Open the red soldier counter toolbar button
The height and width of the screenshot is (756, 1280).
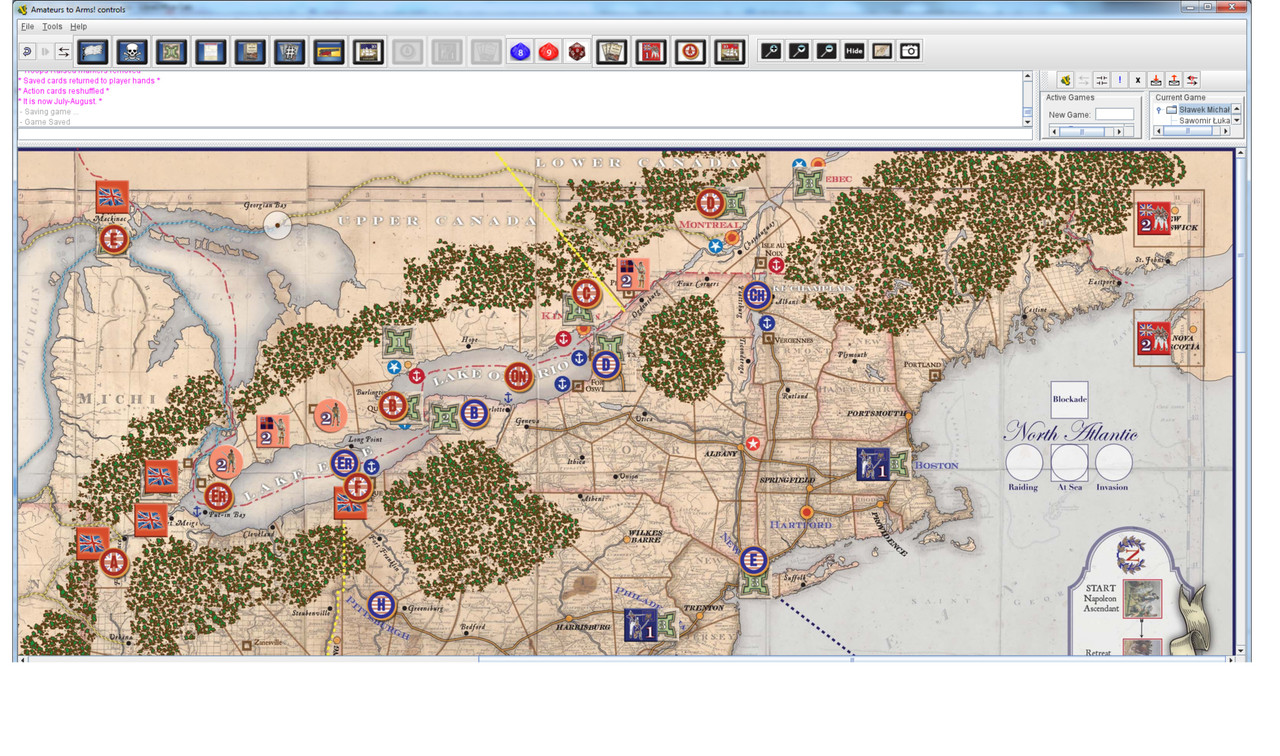pyautogui.click(x=650, y=51)
